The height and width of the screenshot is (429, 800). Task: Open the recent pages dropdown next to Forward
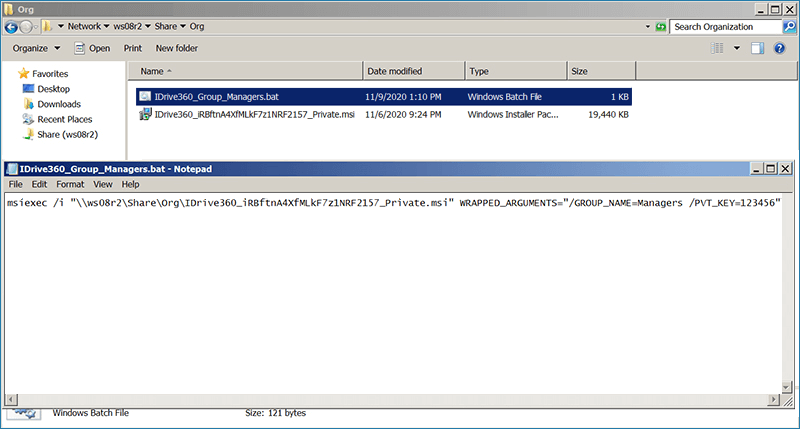click(36, 27)
